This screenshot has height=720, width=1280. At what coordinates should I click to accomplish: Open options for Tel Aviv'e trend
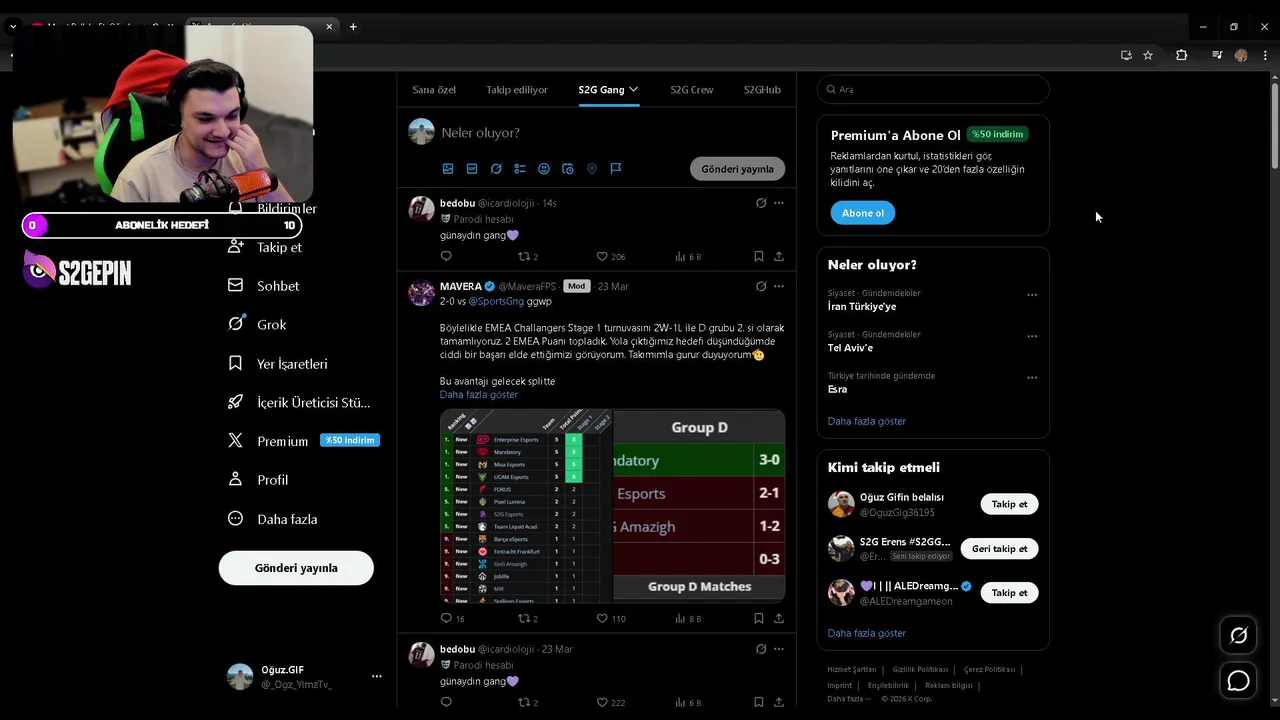click(1032, 336)
